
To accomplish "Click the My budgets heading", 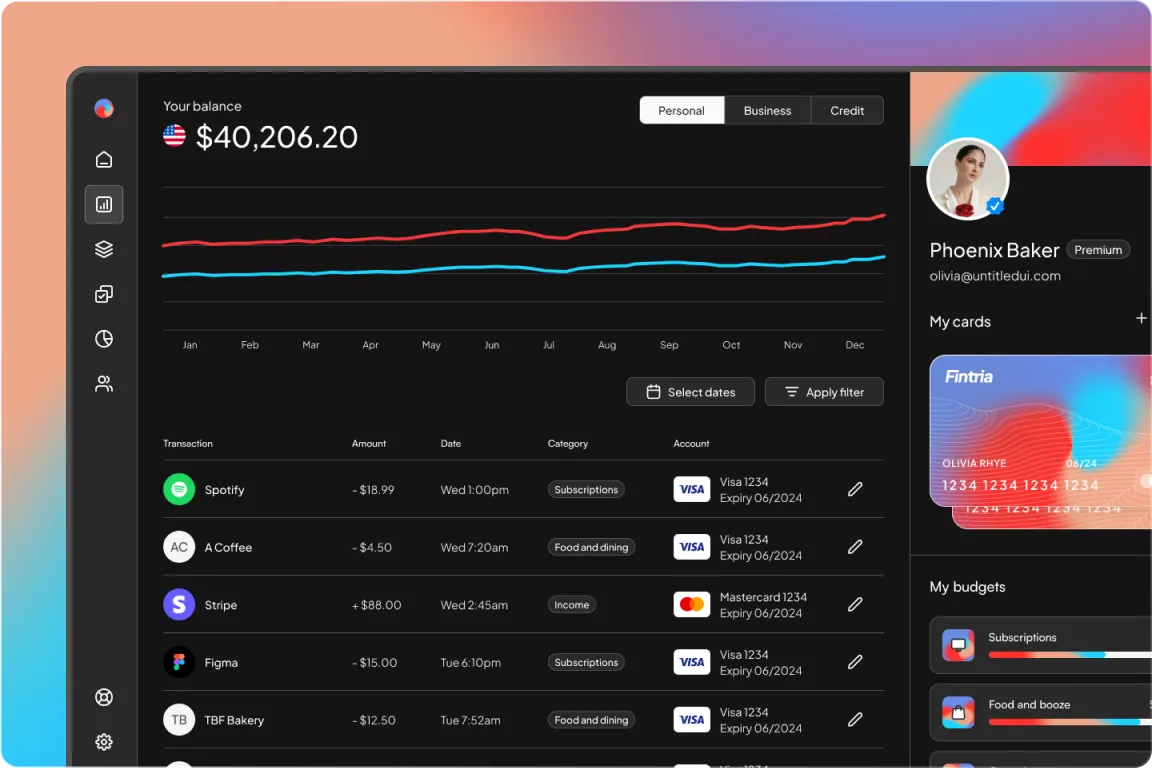I will click(967, 586).
